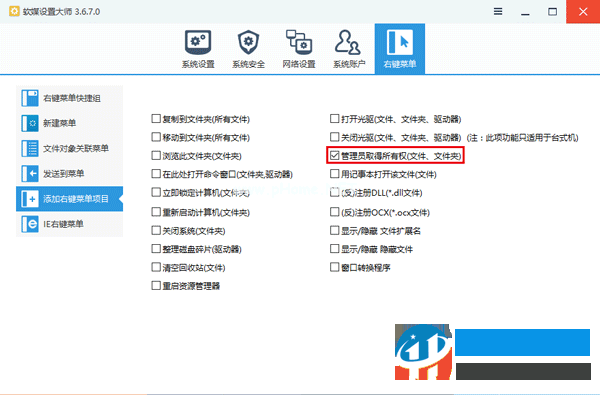Viewport: 600px width, 395px height.
Task: Check 显示/隐藏 隐藏文件 option
Action: (x=334, y=249)
